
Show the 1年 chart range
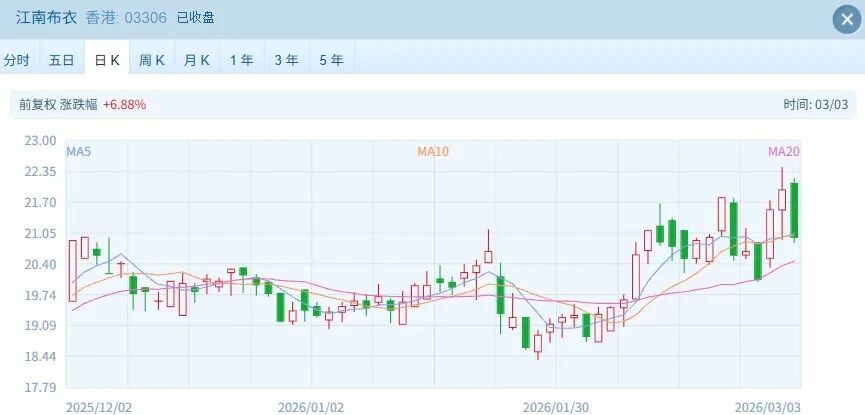coord(242,60)
